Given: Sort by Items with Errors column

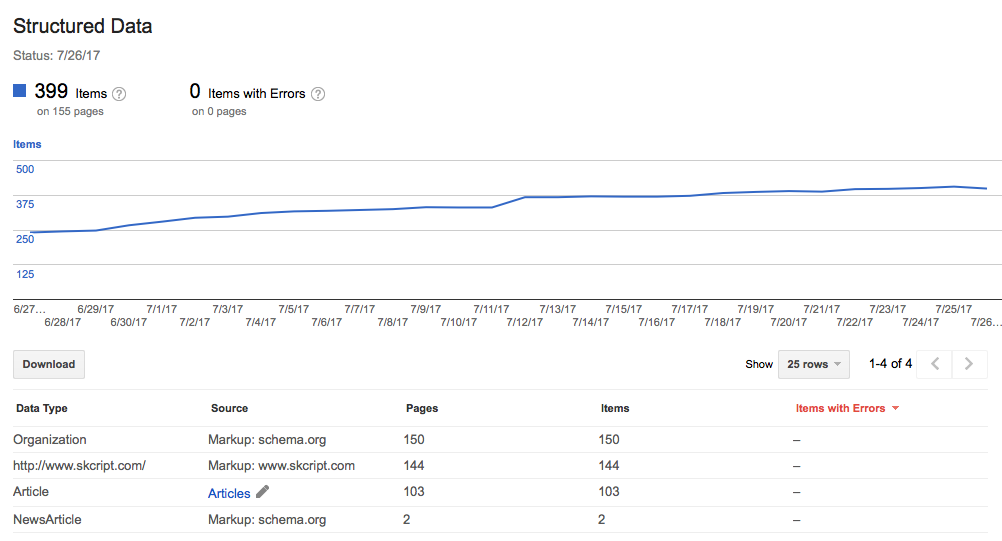Looking at the screenshot, I should (x=846, y=408).
